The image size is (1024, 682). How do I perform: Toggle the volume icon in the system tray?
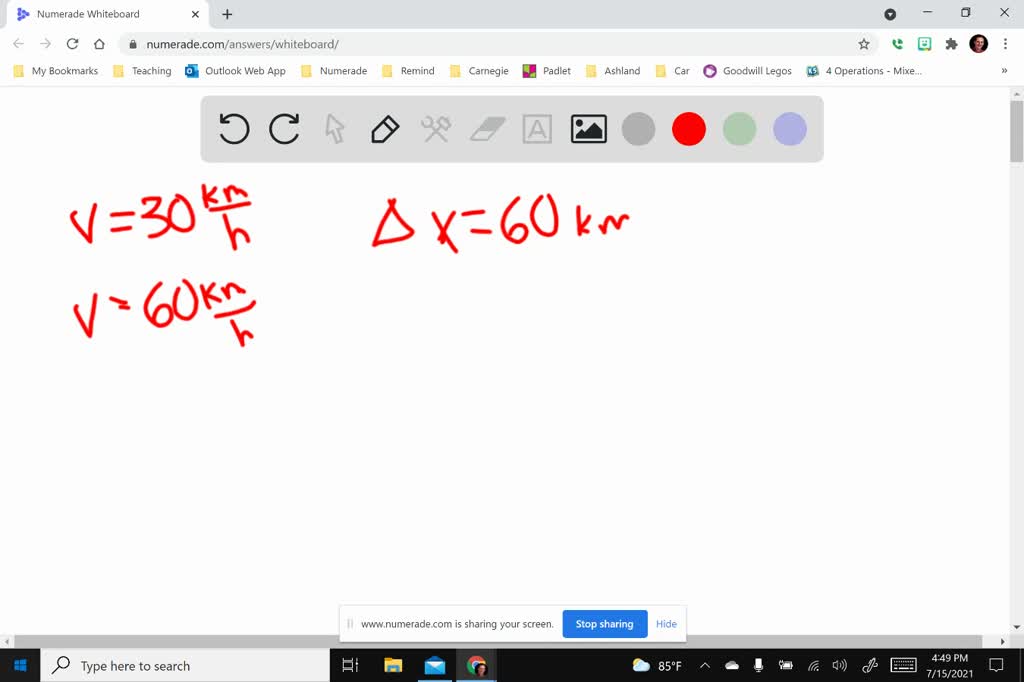coord(839,665)
